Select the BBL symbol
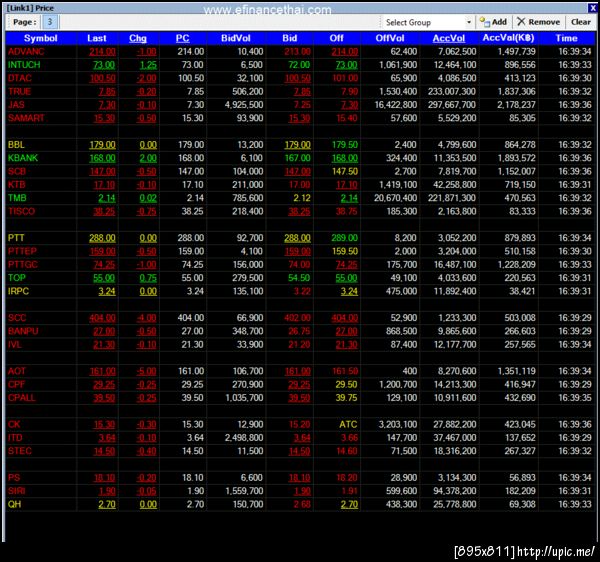Screen dimensions: 600x562 pos(16,145)
